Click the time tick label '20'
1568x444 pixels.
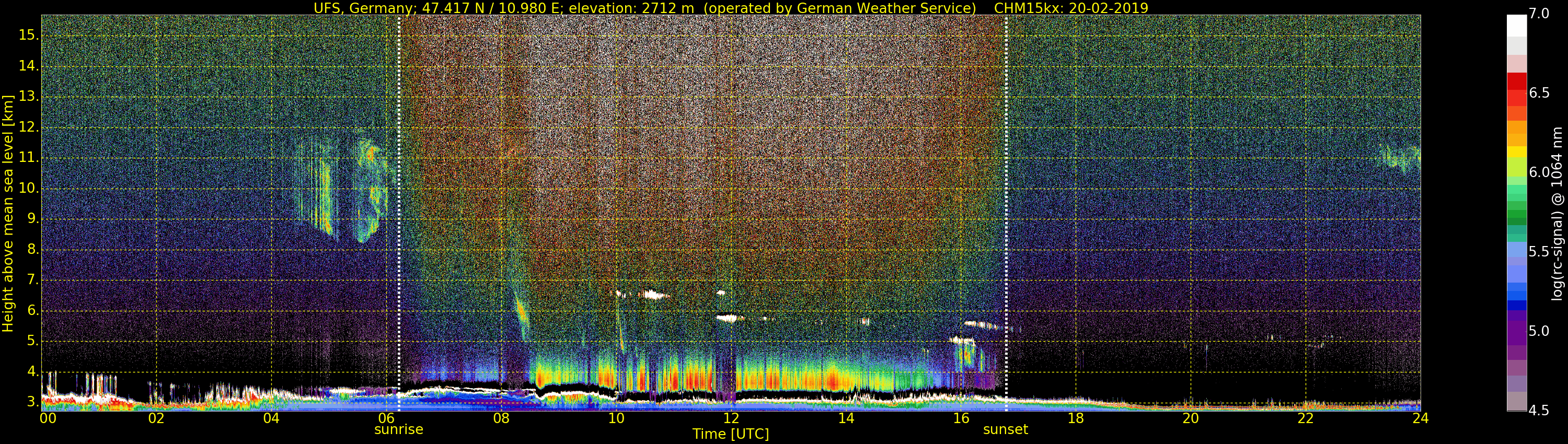[x=1191, y=418]
